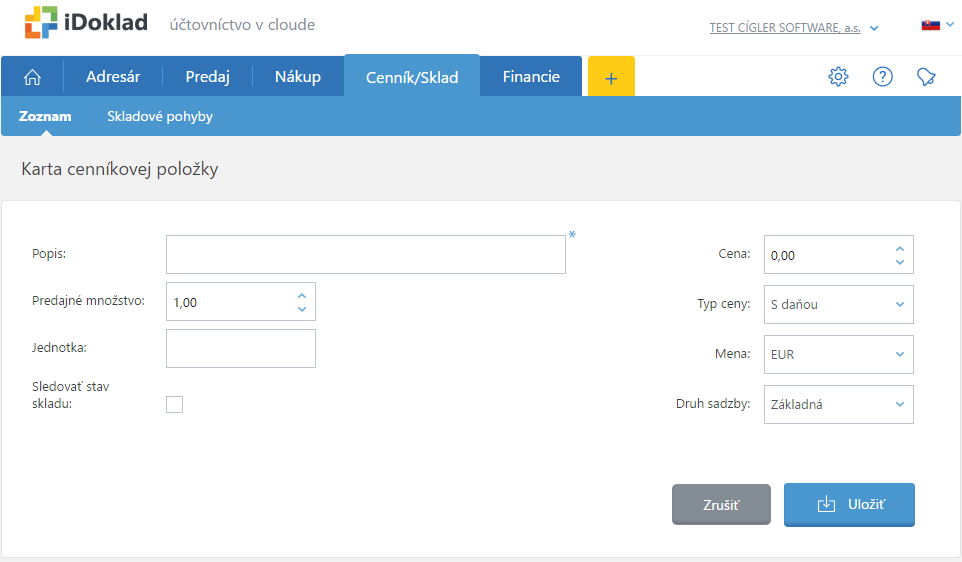
Task: Click the yellow plus quick-add button
Action: pyautogui.click(x=611, y=77)
